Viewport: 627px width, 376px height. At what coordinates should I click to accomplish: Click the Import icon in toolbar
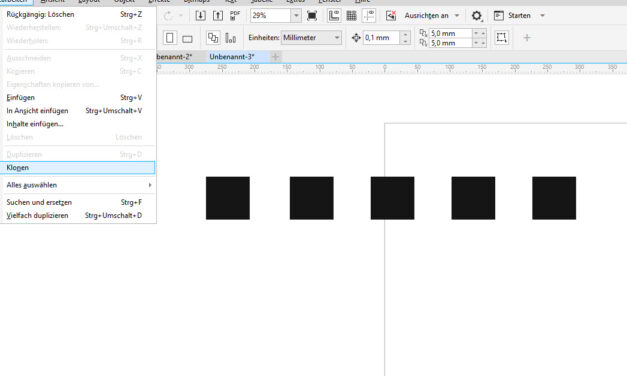coord(200,16)
